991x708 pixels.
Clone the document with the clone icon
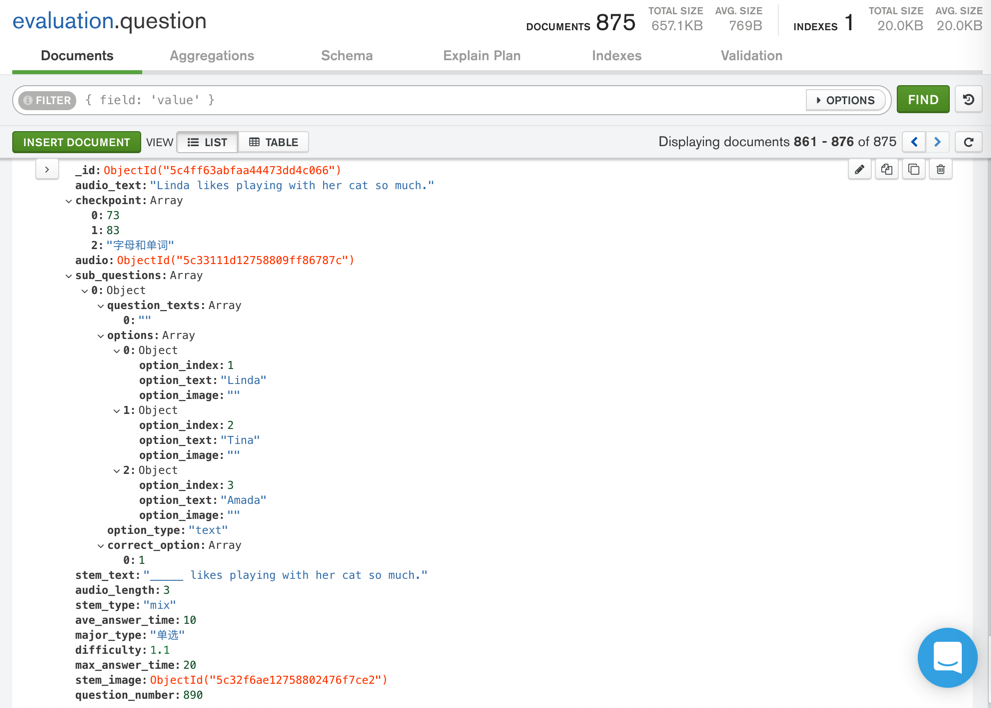[914, 170]
